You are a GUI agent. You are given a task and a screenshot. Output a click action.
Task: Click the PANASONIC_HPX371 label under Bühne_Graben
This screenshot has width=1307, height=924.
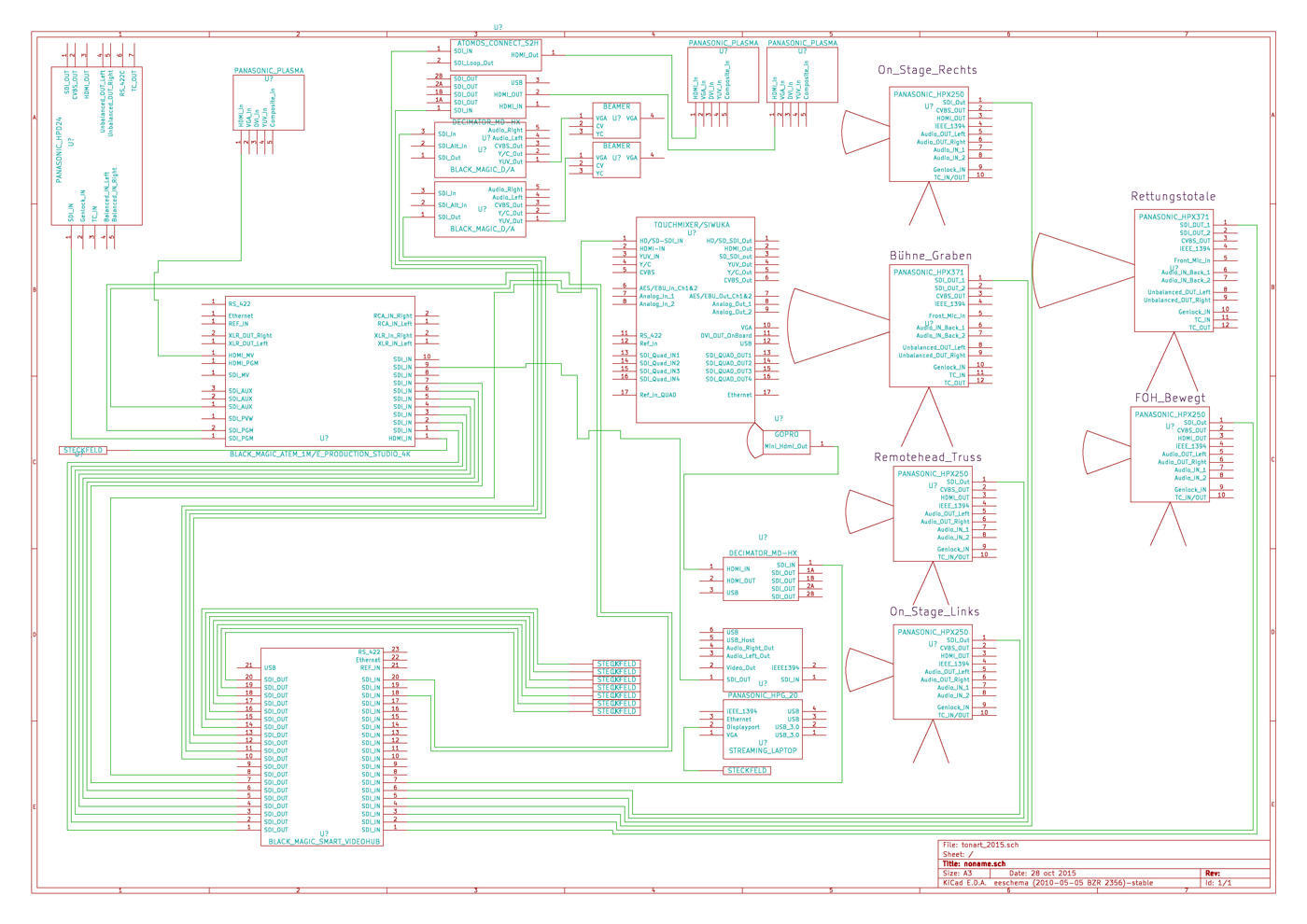pos(929,273)
